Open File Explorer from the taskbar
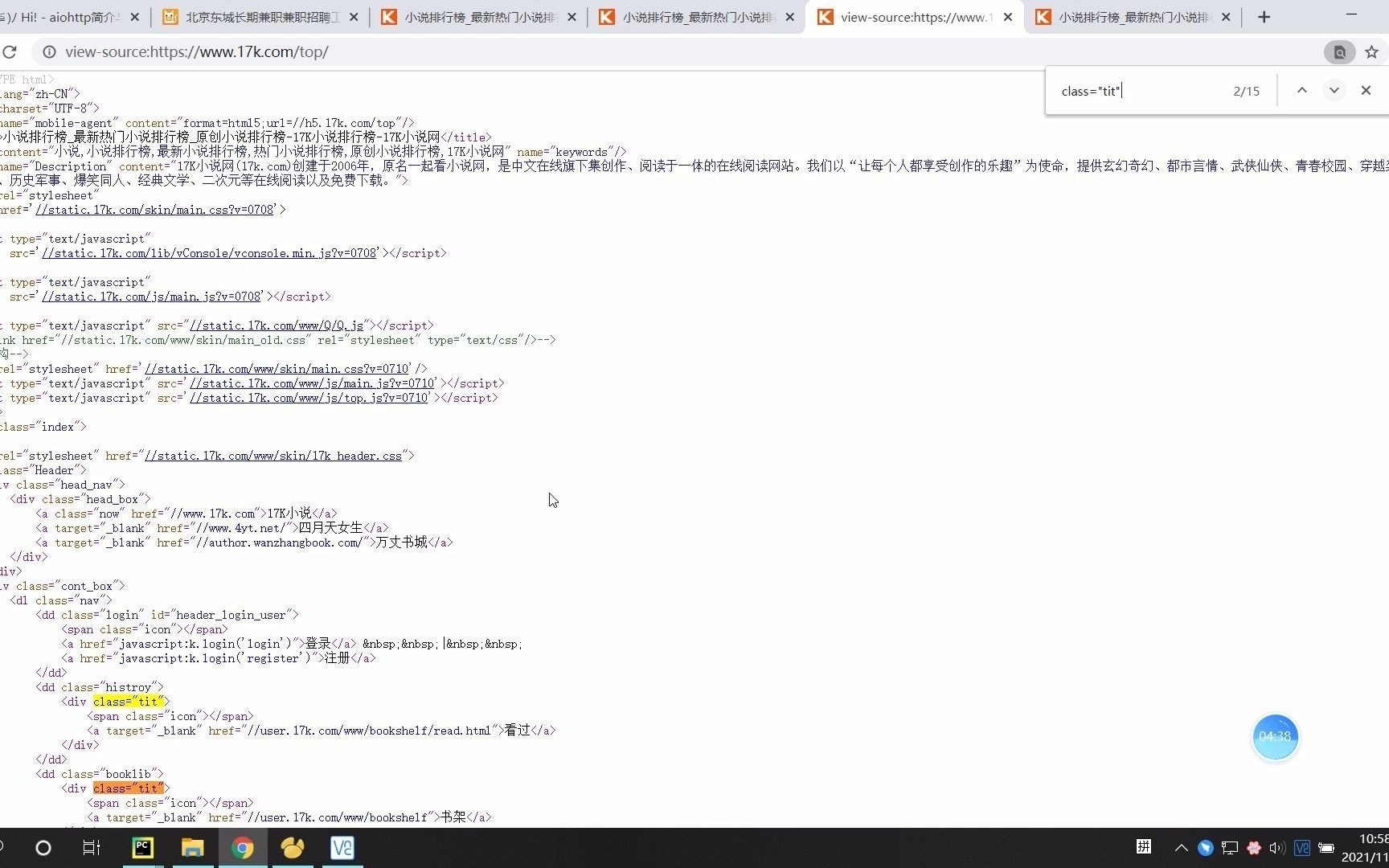The image size is (1389, 868). point(192,848)
